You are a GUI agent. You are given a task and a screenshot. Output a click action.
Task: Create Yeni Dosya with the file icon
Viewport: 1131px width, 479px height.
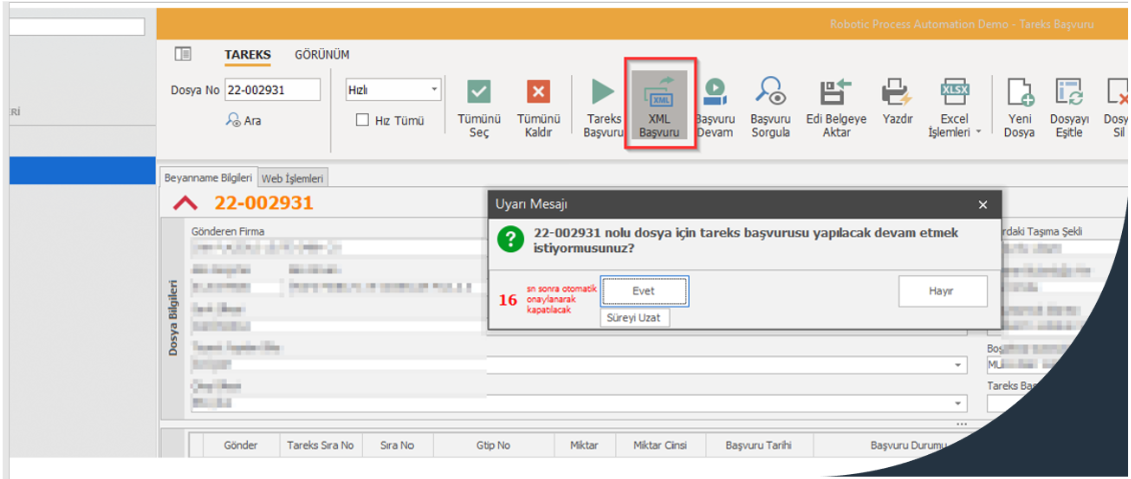coord(1021,92)
